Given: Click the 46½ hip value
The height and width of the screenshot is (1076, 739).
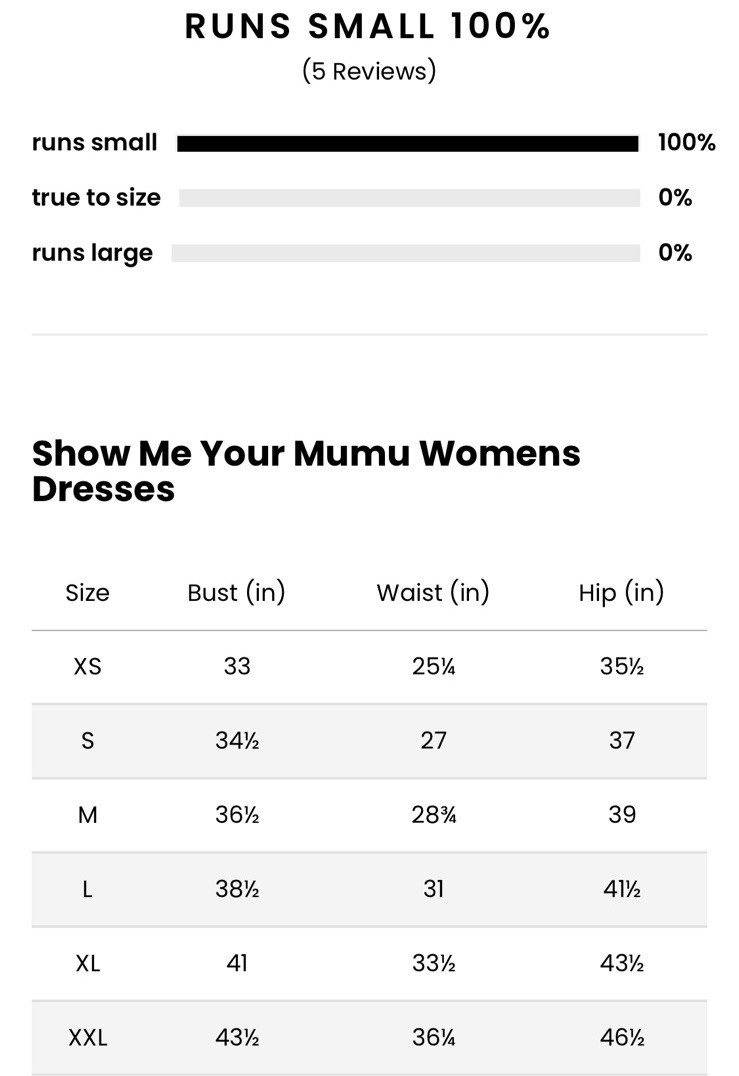Looking at the screenshot, I should [621, 1038].
